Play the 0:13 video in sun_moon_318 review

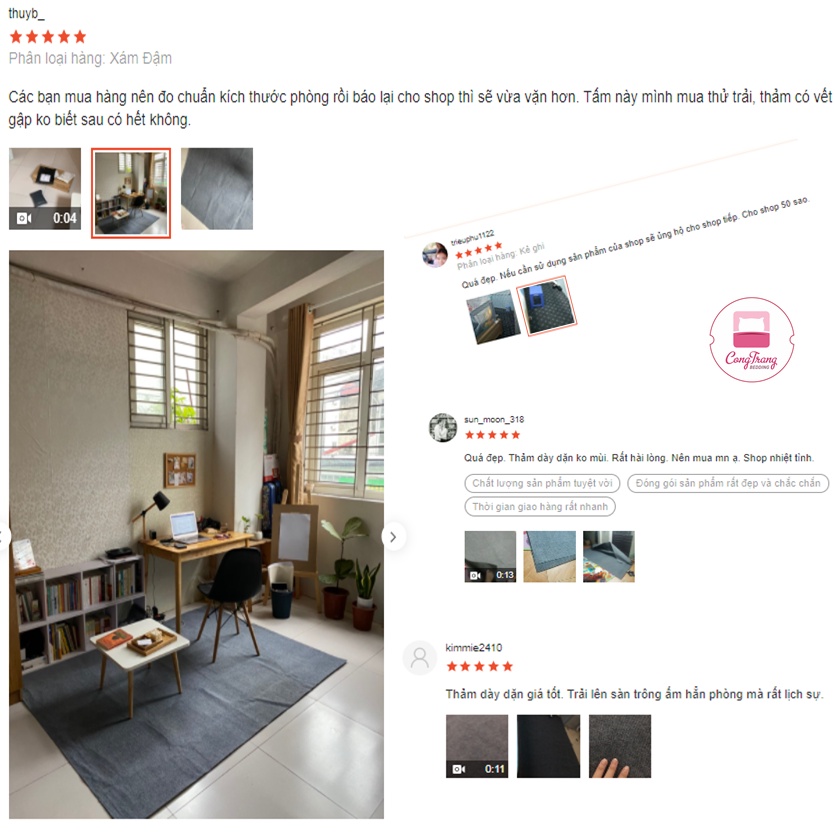point(490,556)
